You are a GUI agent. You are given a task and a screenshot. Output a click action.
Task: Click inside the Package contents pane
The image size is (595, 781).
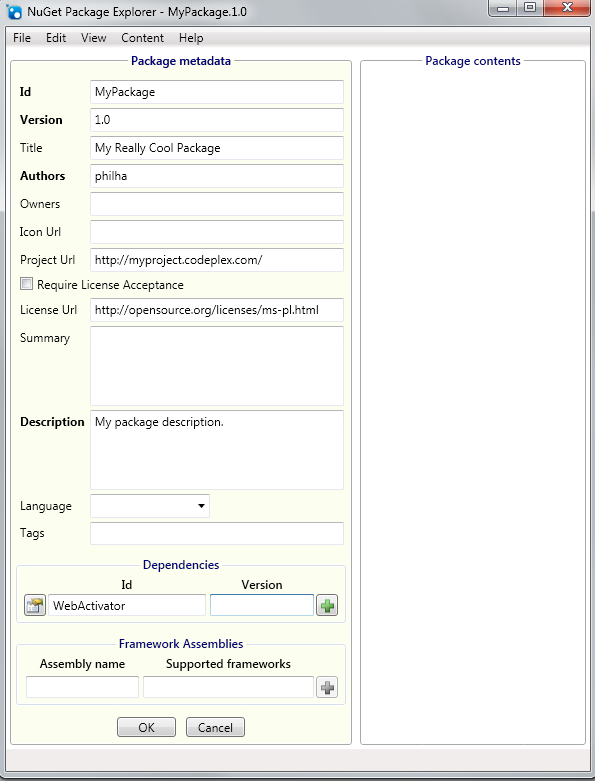[473, 403]
